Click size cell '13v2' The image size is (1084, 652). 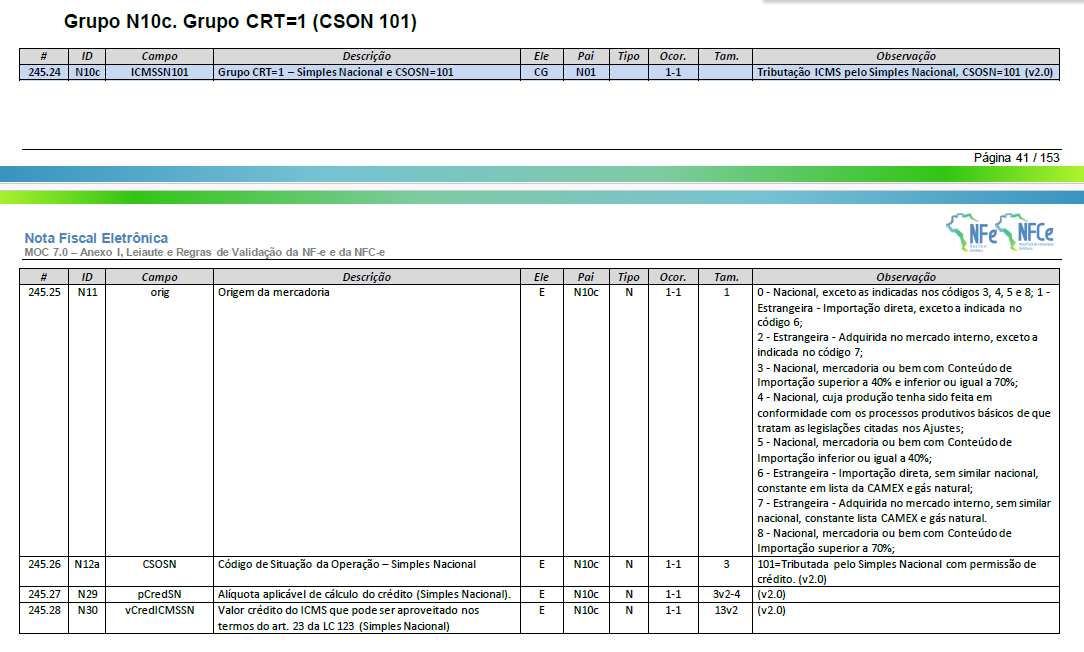pyautogui.click(x=727, y=611)
